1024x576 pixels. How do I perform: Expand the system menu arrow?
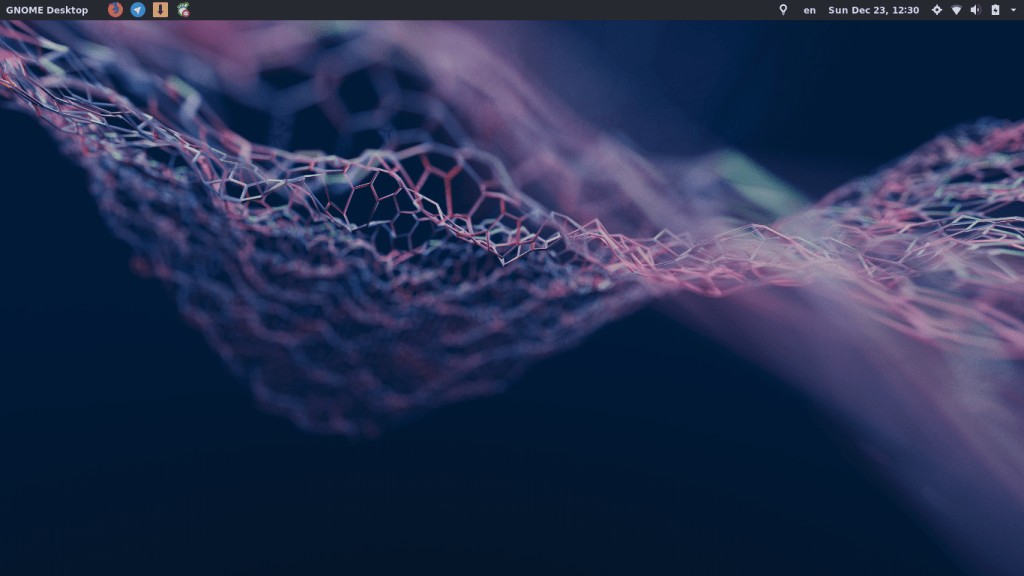(x=1013, y=10)
